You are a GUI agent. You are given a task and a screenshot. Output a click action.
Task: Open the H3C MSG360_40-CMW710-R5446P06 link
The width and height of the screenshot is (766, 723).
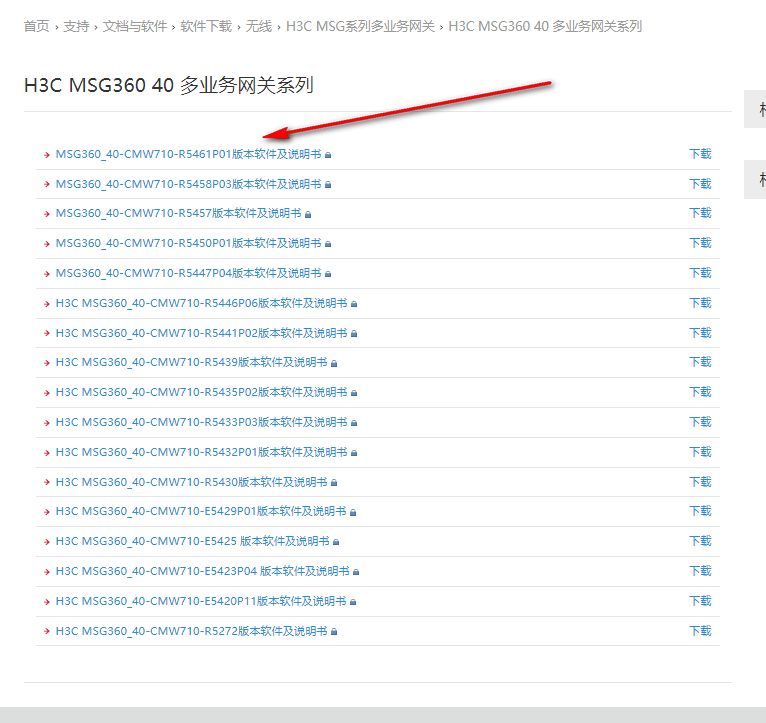[202, 303]
